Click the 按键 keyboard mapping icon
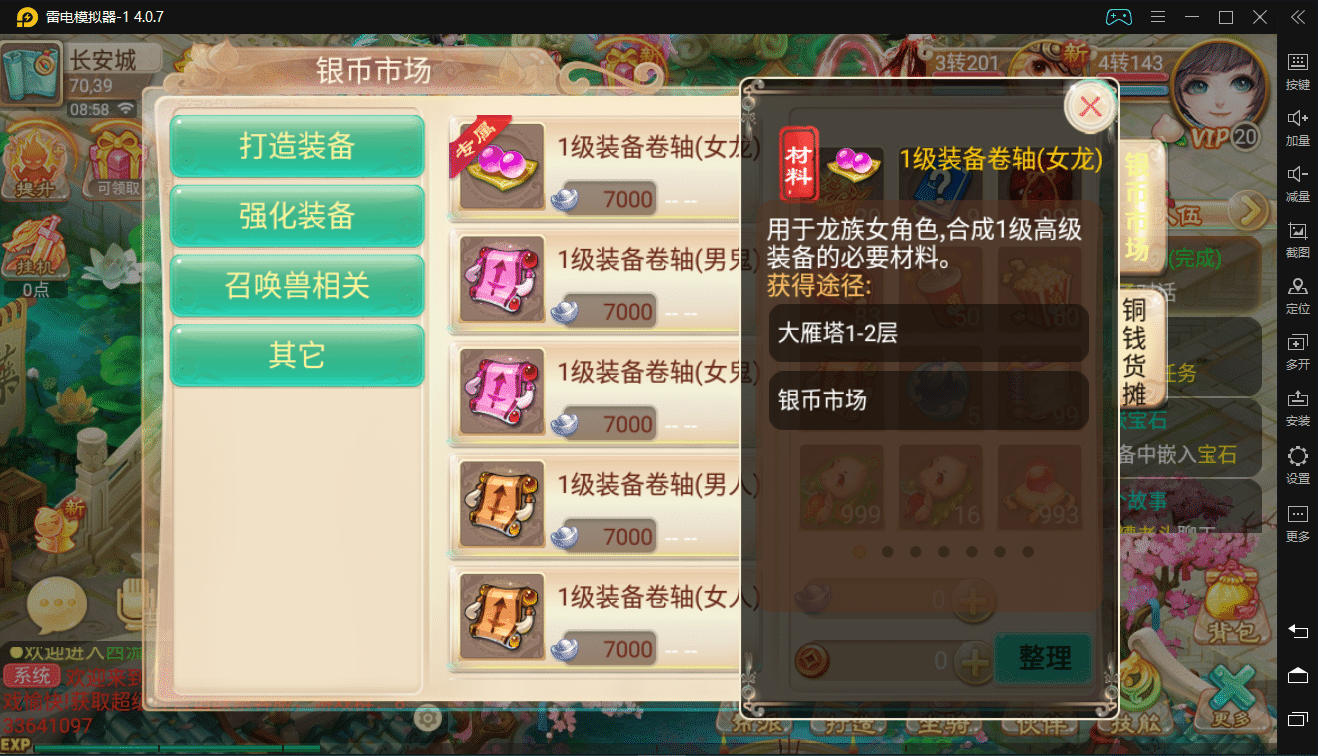1318x756 pixels. [x=1297, y=71]
